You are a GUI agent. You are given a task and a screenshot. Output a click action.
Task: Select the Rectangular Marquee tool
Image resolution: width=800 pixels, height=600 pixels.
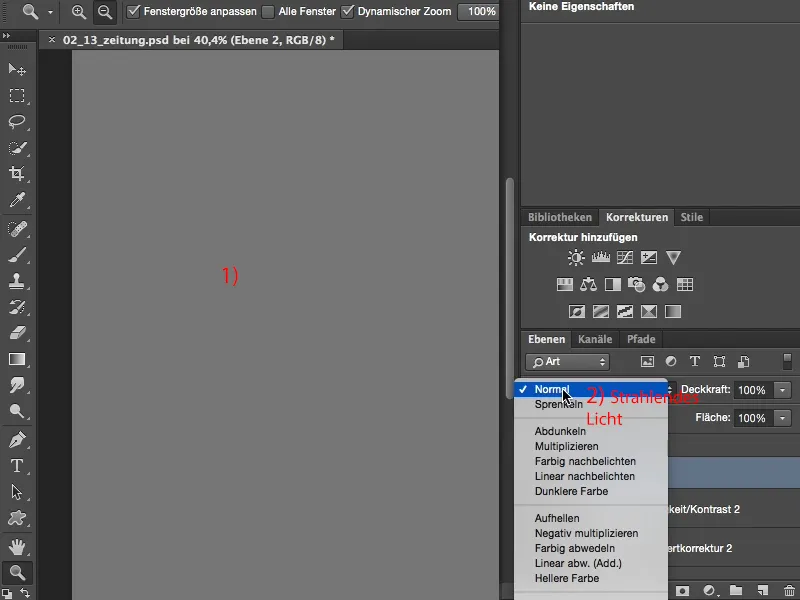17,96
